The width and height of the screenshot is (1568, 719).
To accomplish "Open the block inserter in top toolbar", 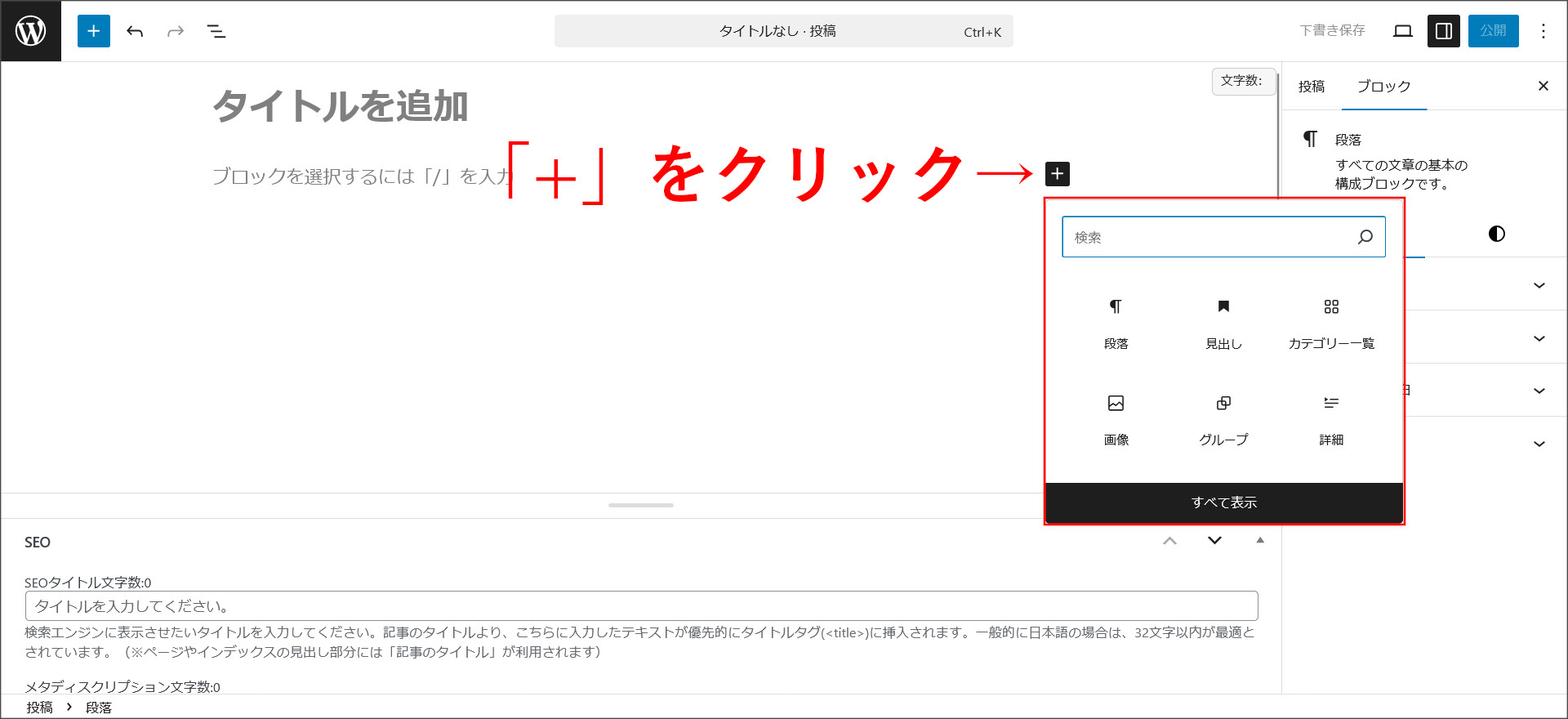I will click(x=94, y=31).
